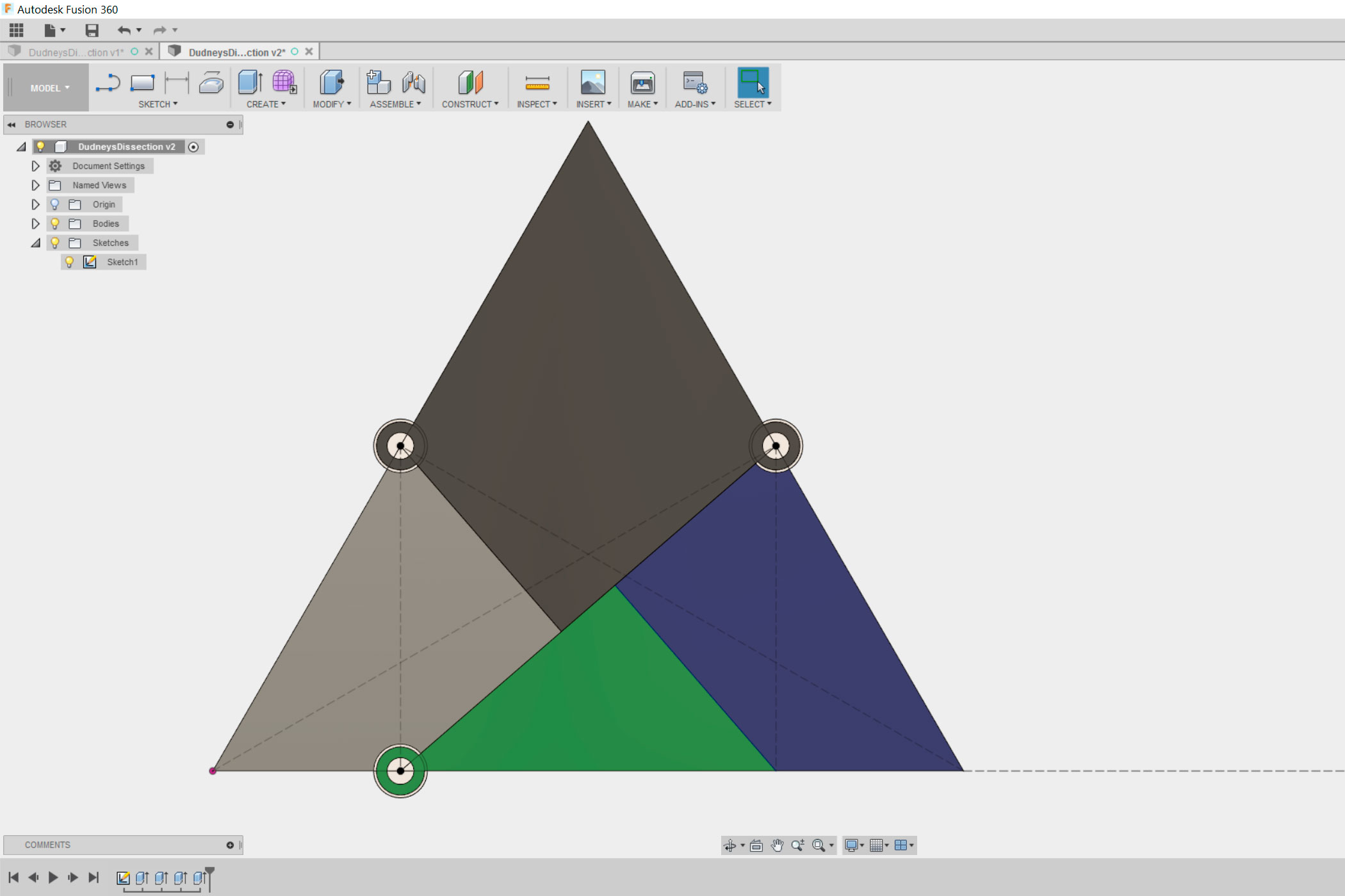Open the Press Pull modify icon
The image size is (1345, 896).
pyautogui.click(x=331, y=83)
